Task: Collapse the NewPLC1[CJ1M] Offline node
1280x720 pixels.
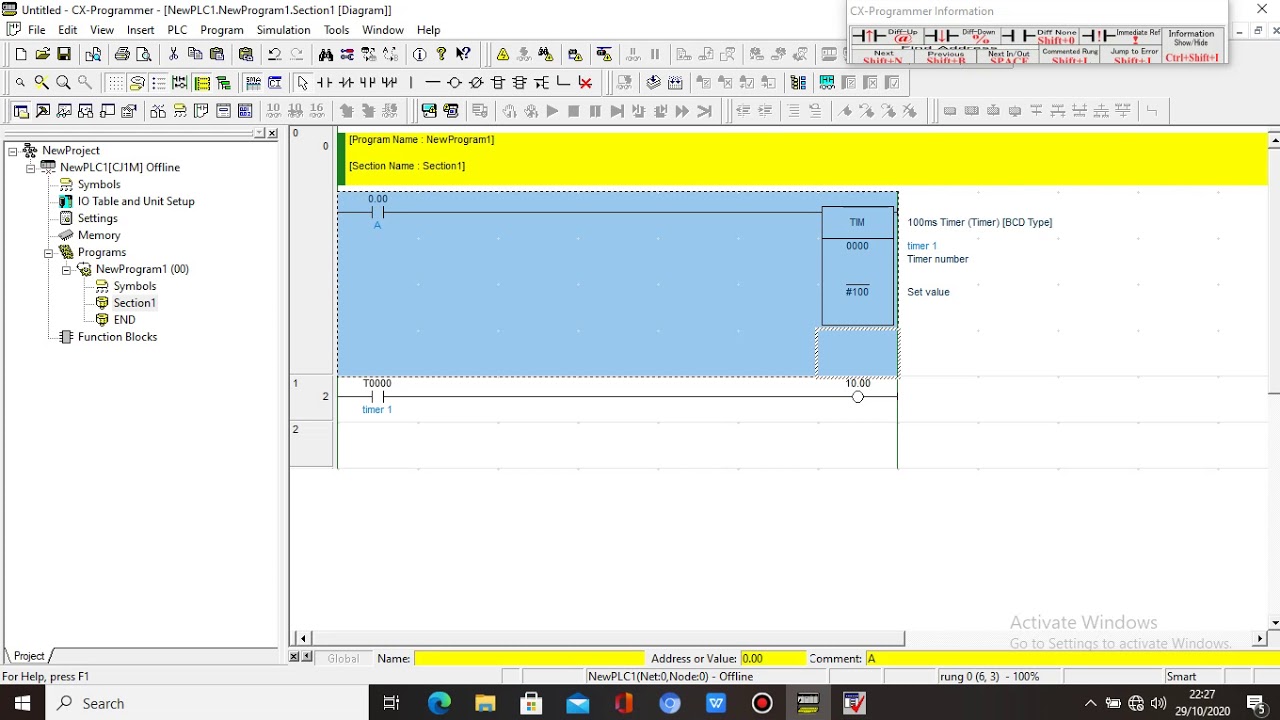Action: point(30,167)
